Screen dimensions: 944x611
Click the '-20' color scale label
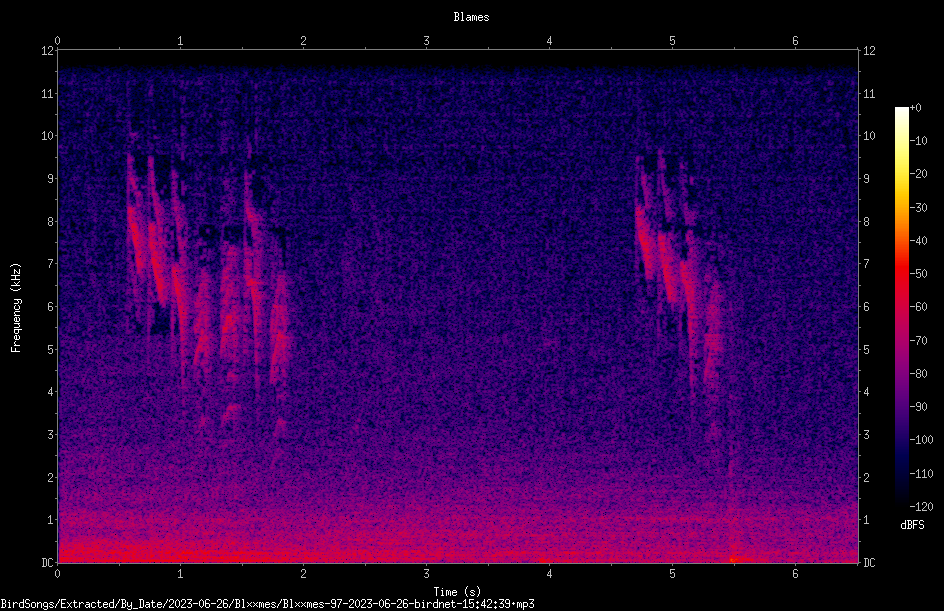pos(919,173)
